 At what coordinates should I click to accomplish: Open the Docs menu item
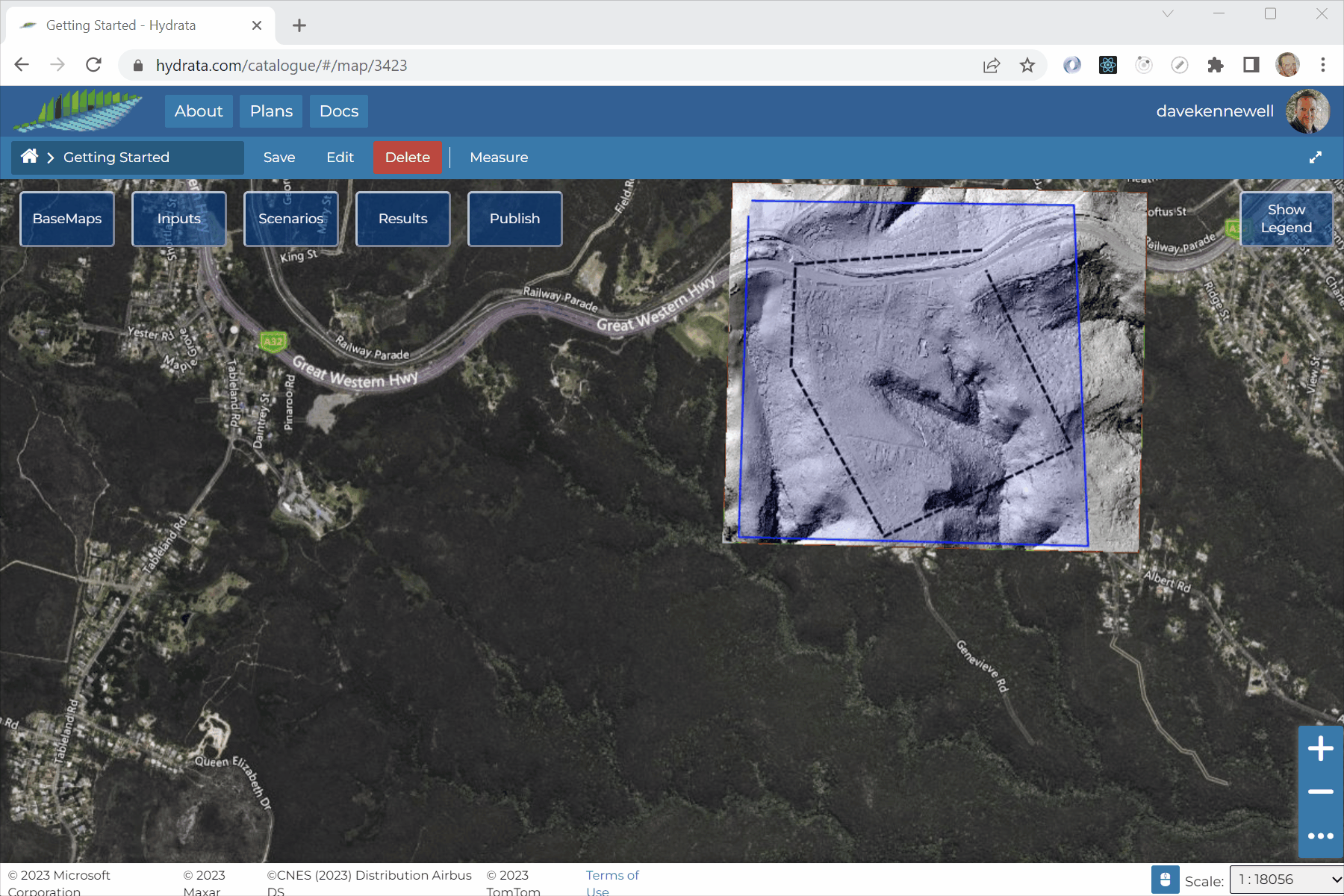tap(339, 111)
